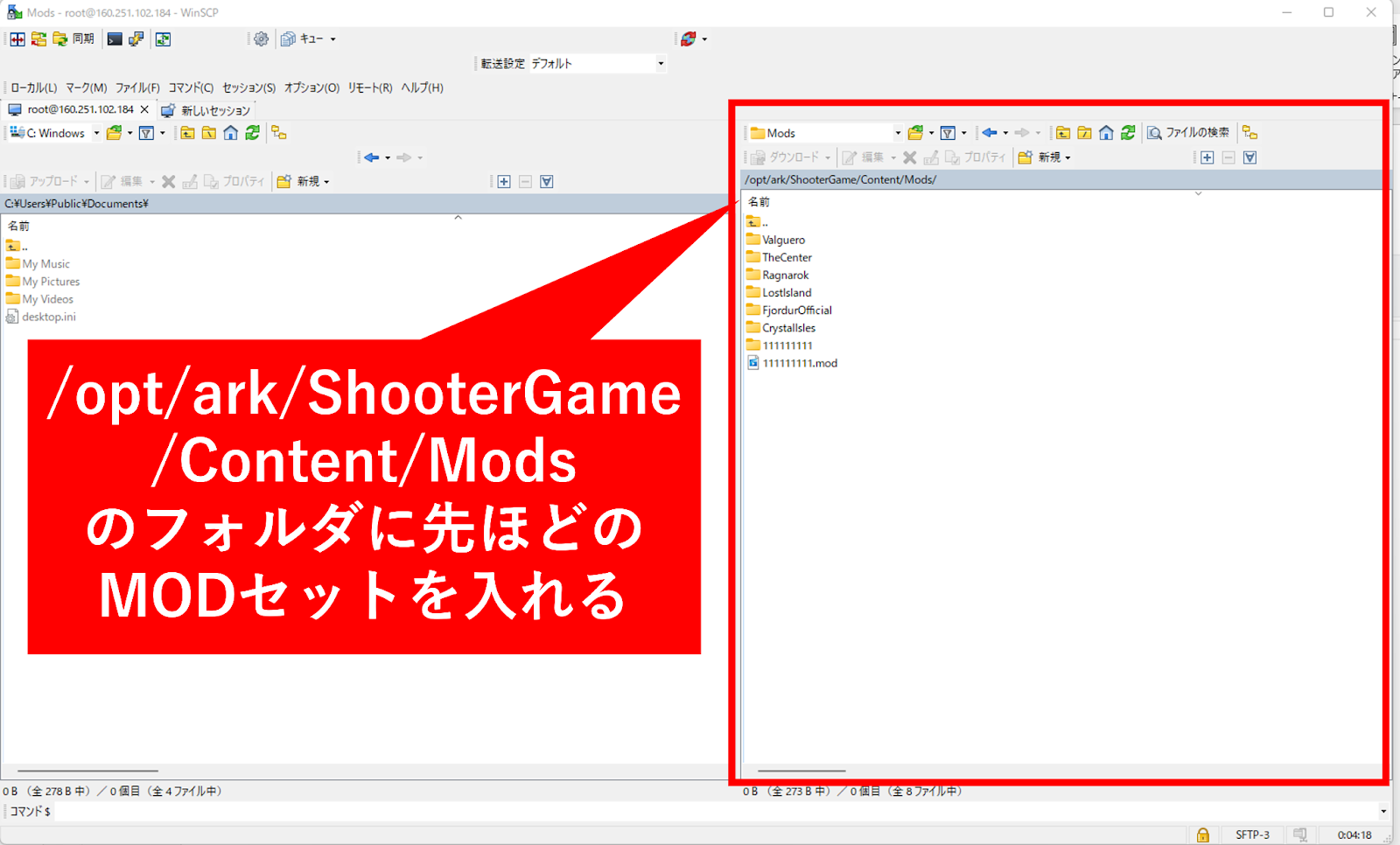Click the Compare Directories icon in top toolbar

(x=17, y=39)
